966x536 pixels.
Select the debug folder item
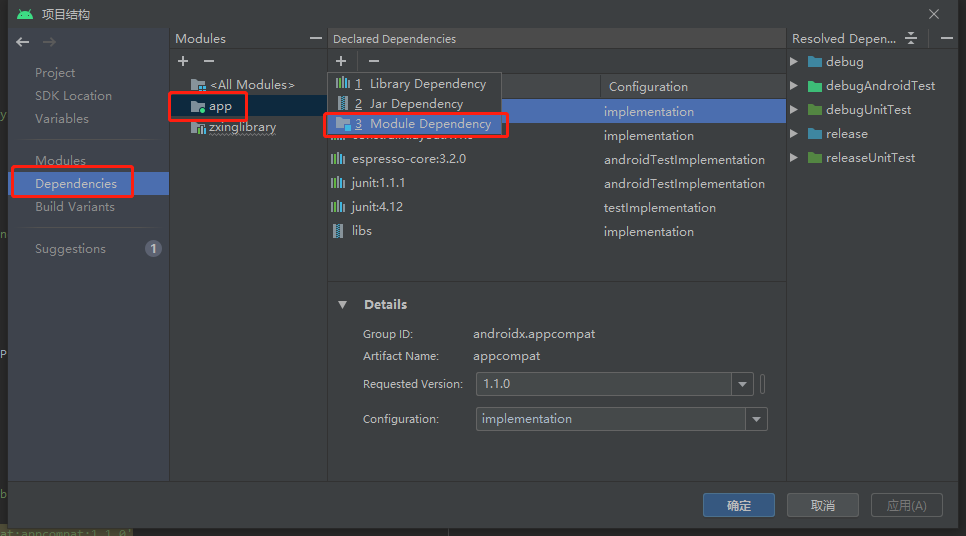836,62
